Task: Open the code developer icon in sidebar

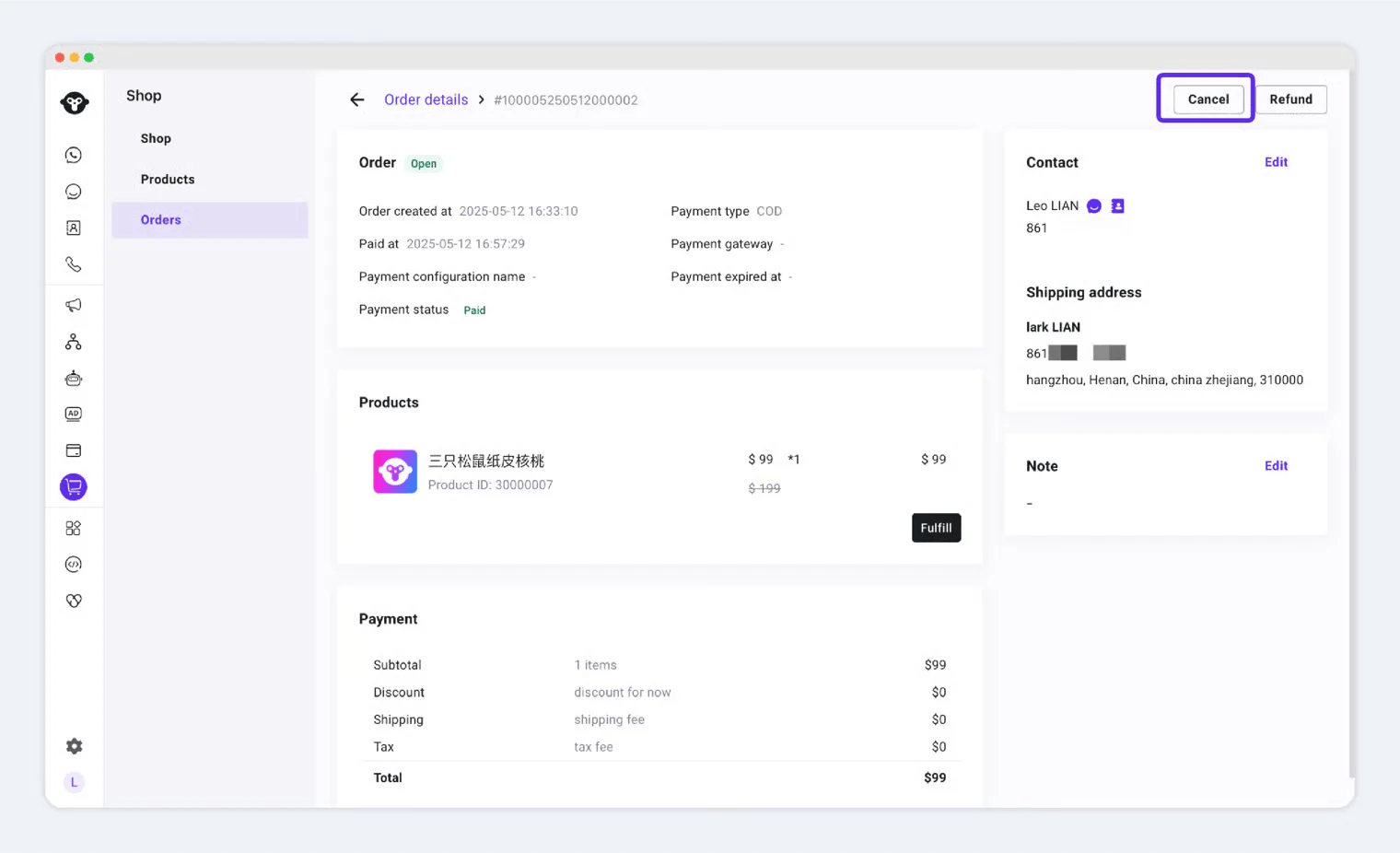Action: 74,564
